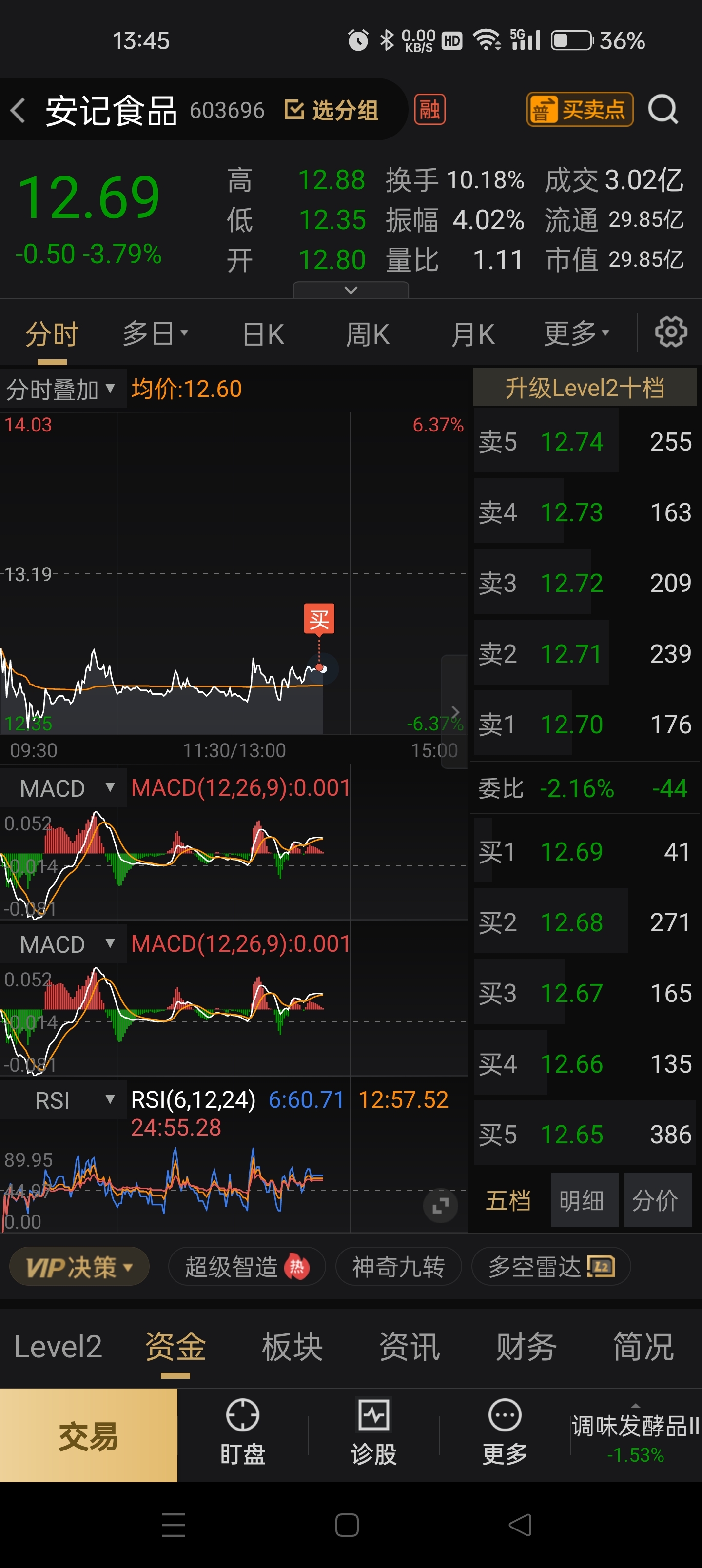Open chart settings gear icon

pyautogui.click(x=671, y=332)
